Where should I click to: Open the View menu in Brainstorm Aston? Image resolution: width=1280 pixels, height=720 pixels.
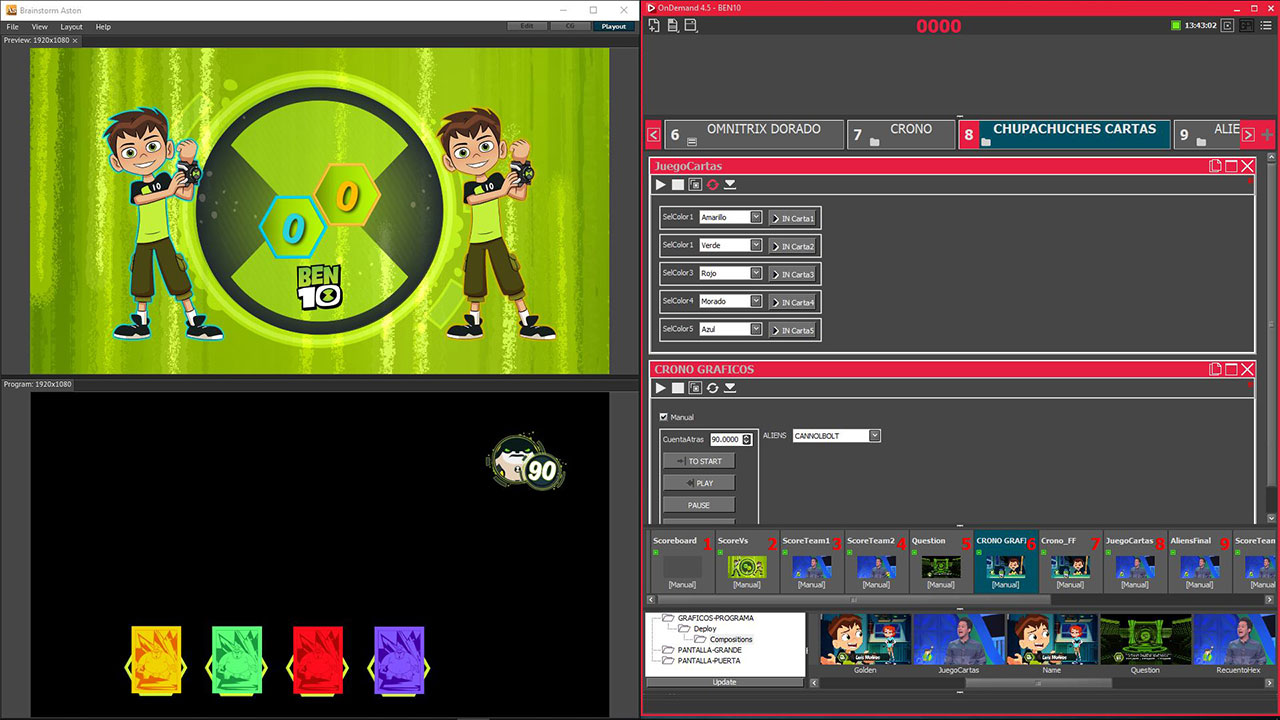coord(40,27)
